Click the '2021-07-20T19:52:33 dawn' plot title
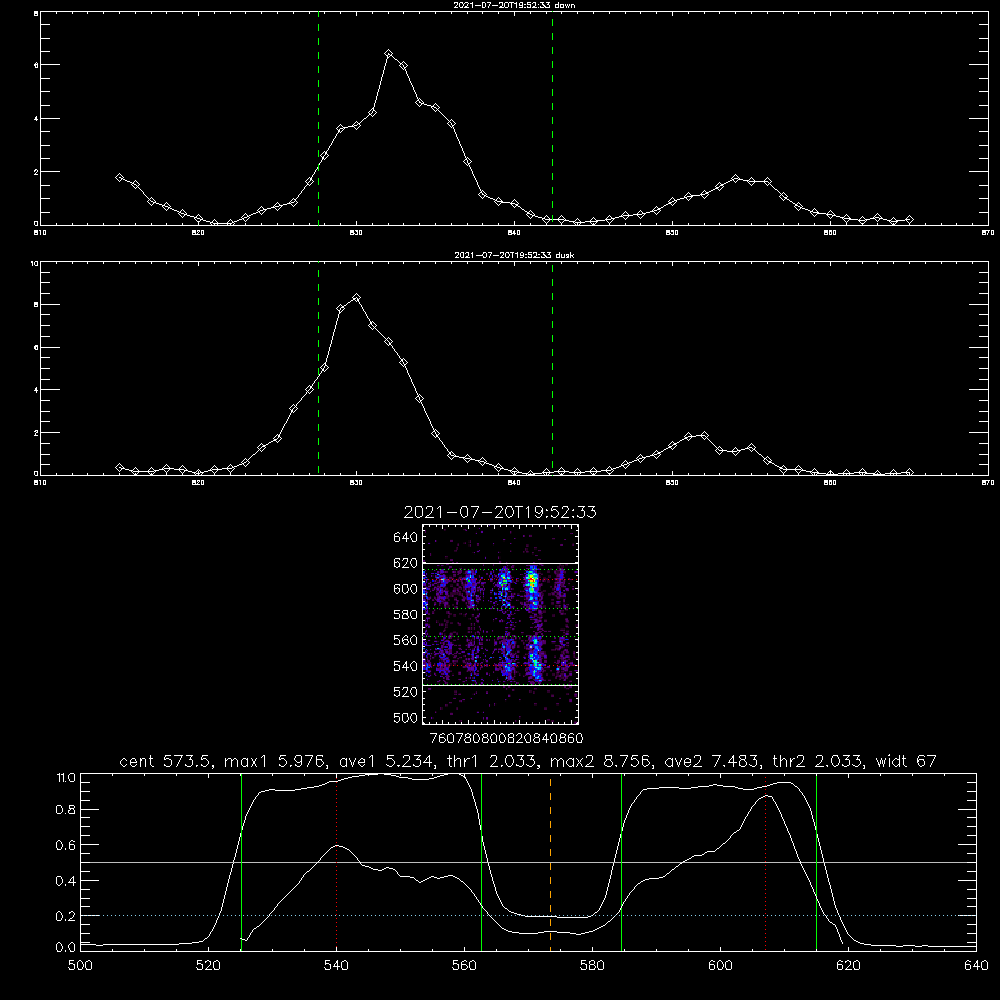The image size is (1000, 1000). click(x=514, y=5)
